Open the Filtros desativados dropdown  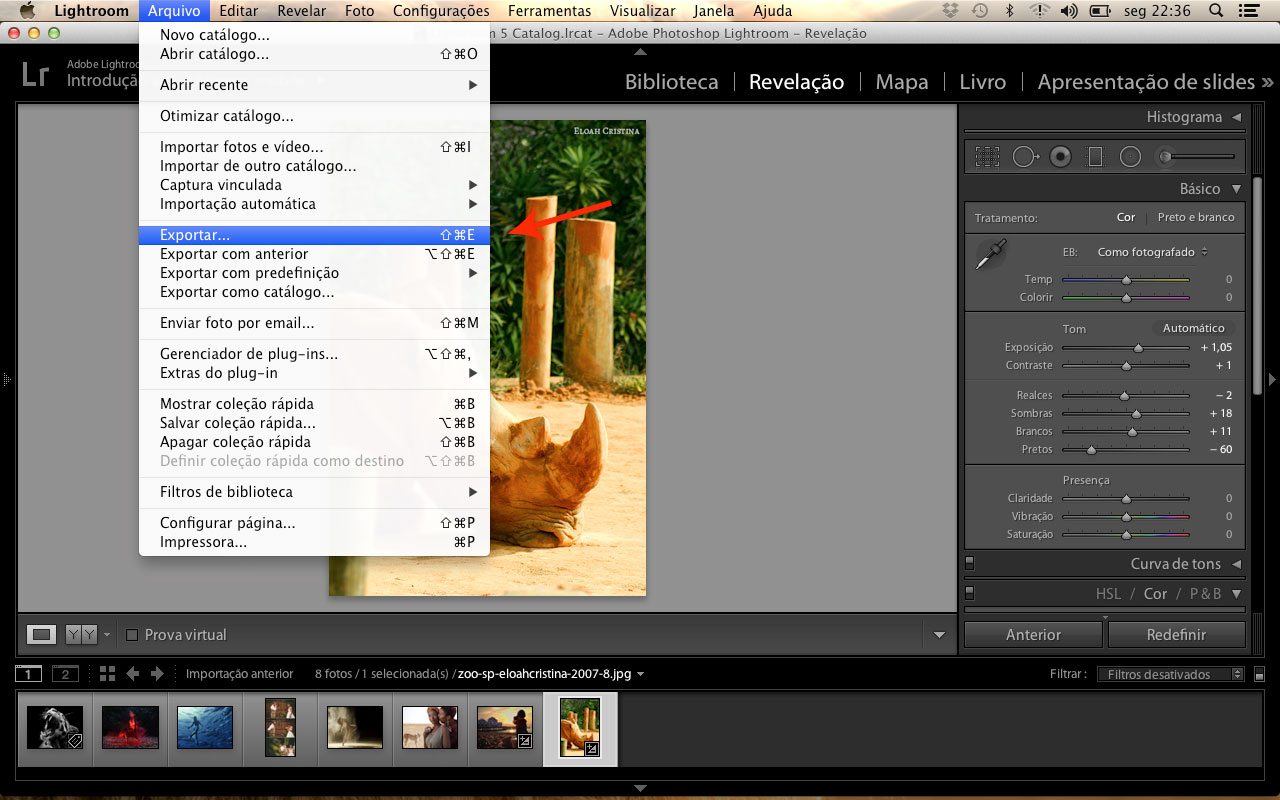pos(1169,674)
